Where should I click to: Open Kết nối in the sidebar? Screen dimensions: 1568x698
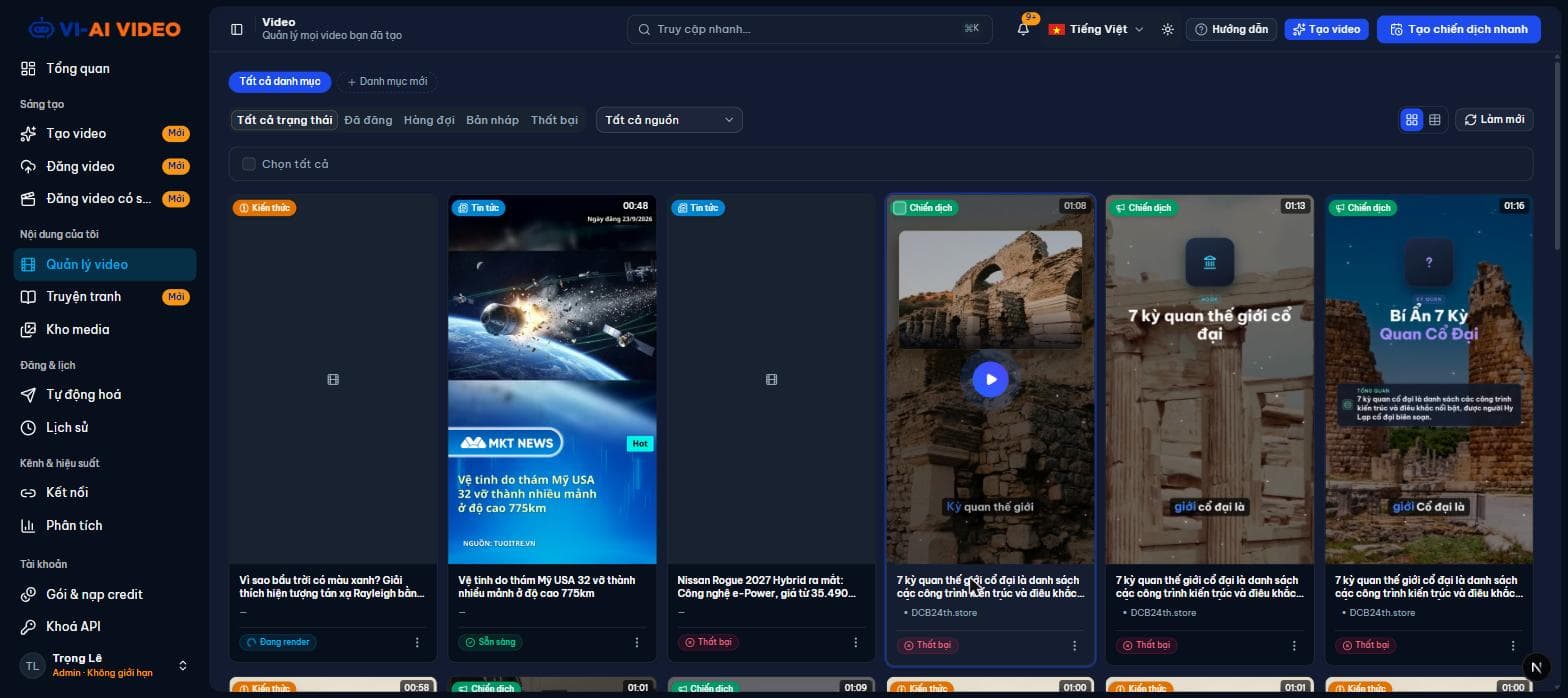(105, 492)
